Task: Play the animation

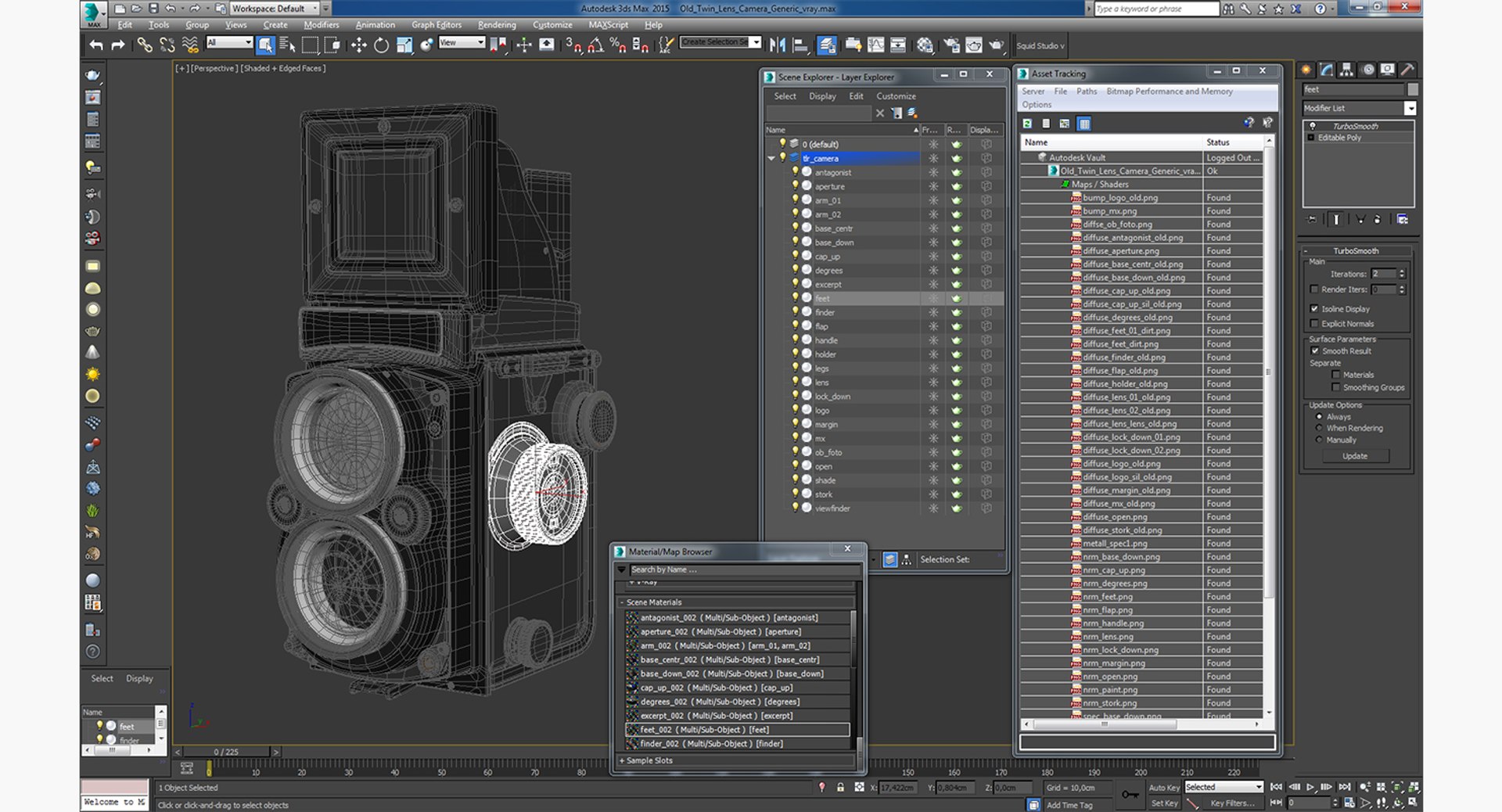Action: [1310, 787]
